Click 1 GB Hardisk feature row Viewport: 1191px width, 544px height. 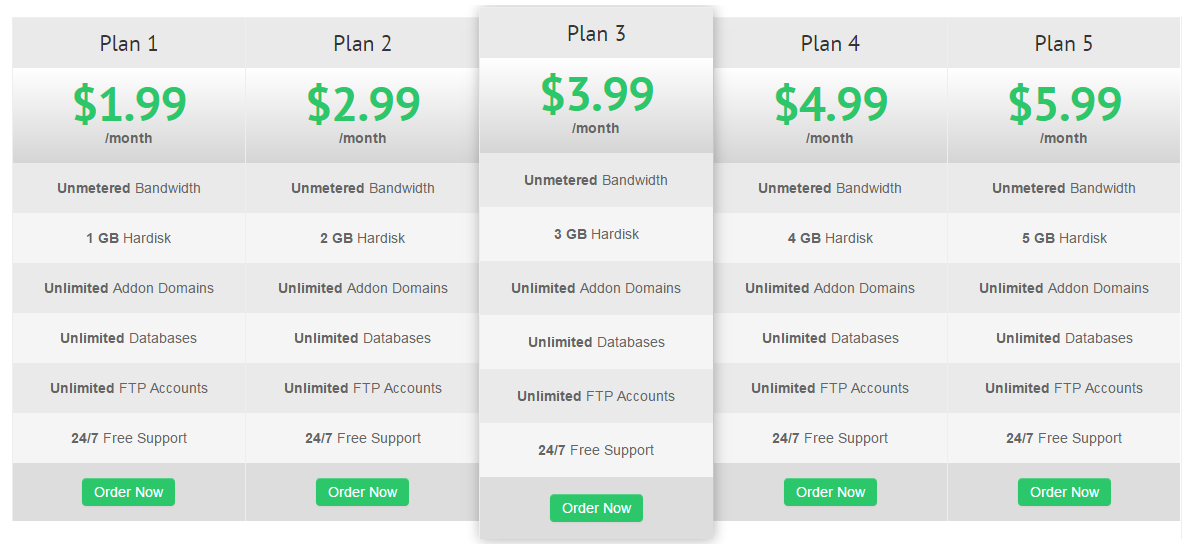(x=129, y=238)
